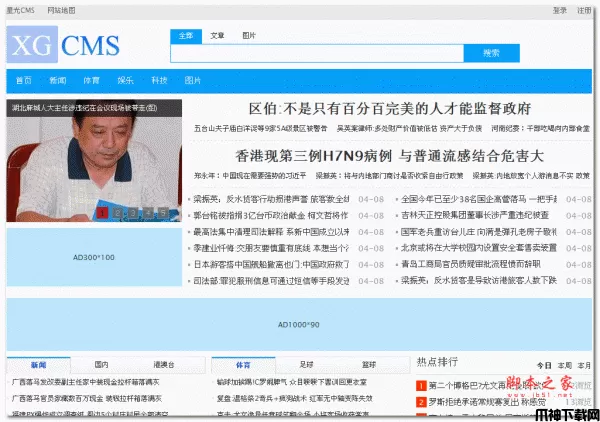Select 本周 in hot ranking
The height and width of the screenshot is (422, 600).
565,365
